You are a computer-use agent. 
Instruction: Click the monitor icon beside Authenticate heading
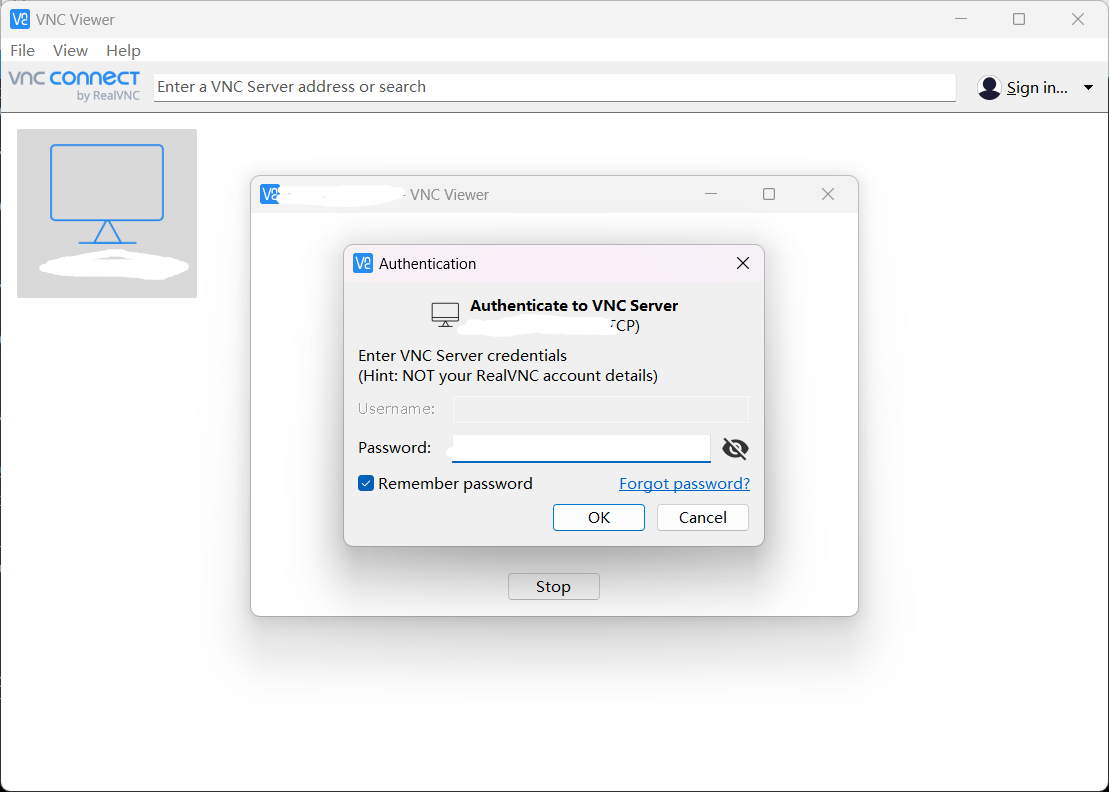pos(445,314)
